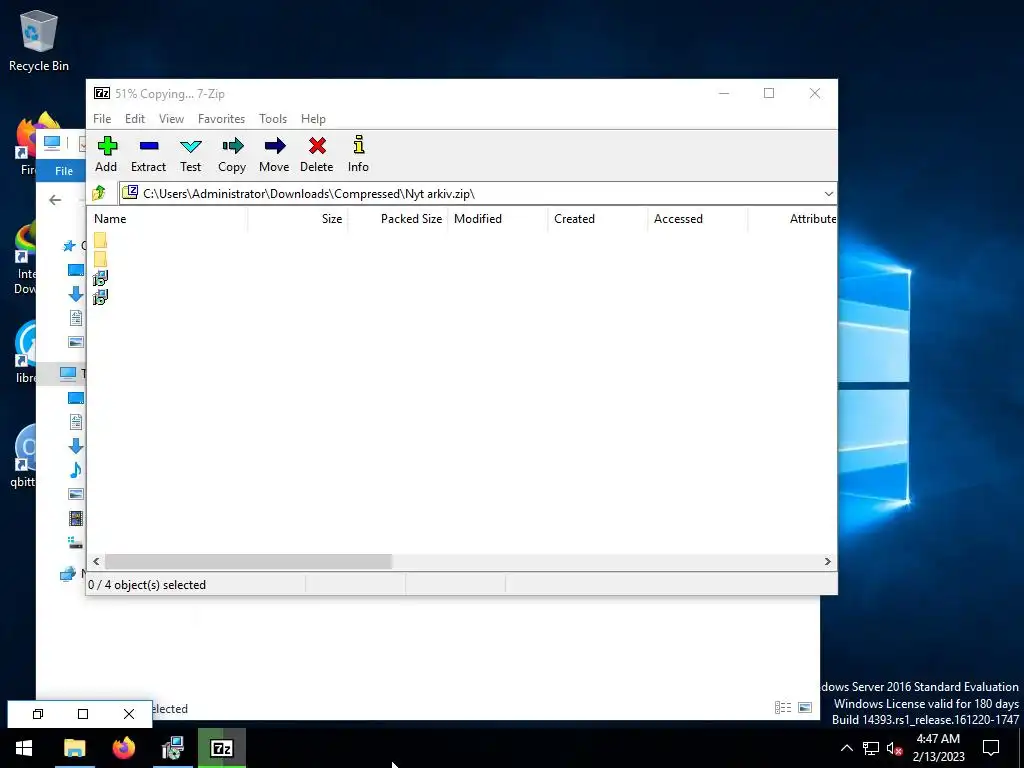
Task: Click the network icon in system tray
Action: click(x=871, y=748)
